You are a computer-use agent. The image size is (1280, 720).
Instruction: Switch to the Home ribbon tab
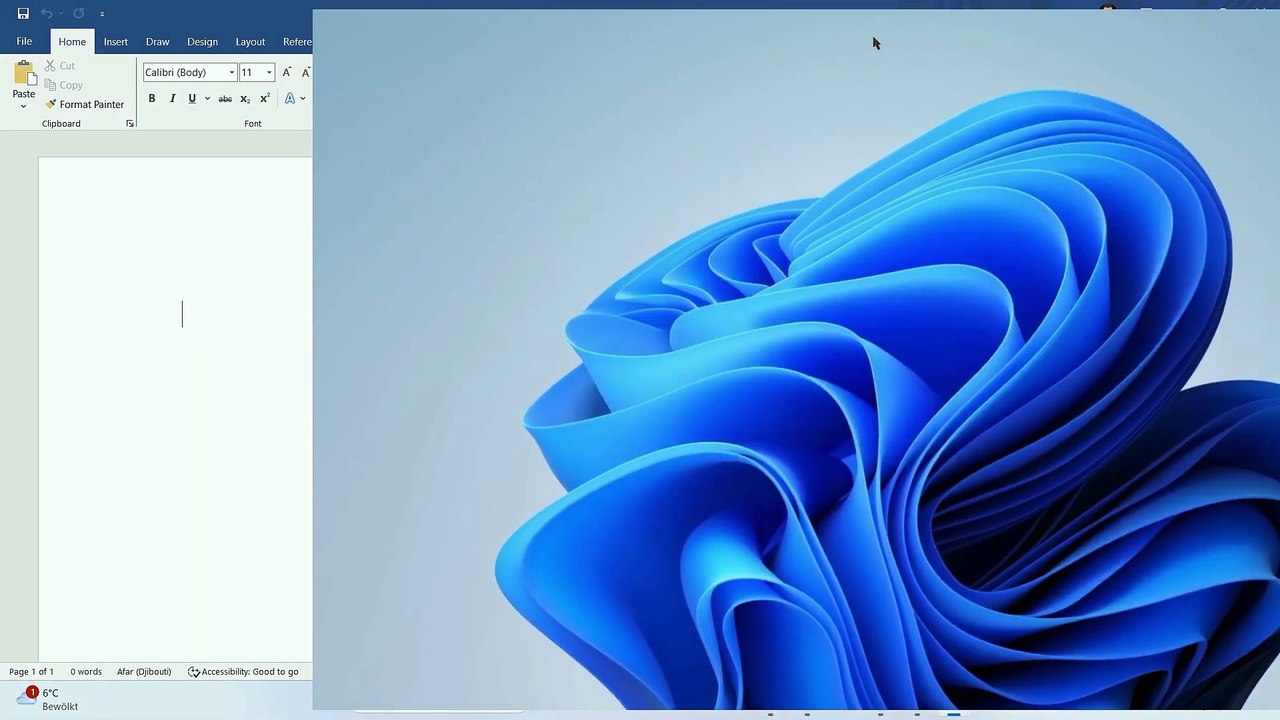pos(72,42)
